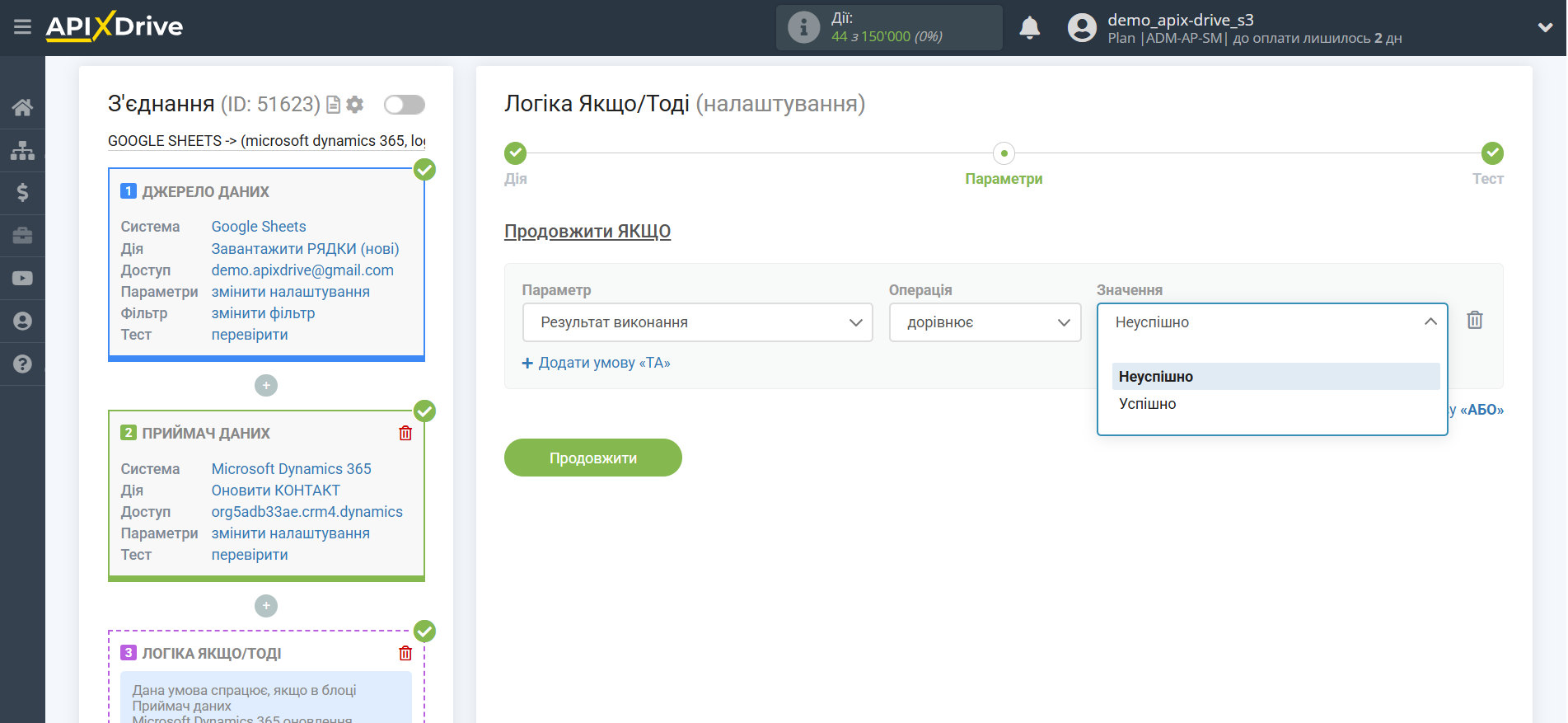Open the briefcase icon in sidebar
The width and height of the screenshot is (1568, 723).
tap(22, 236)
